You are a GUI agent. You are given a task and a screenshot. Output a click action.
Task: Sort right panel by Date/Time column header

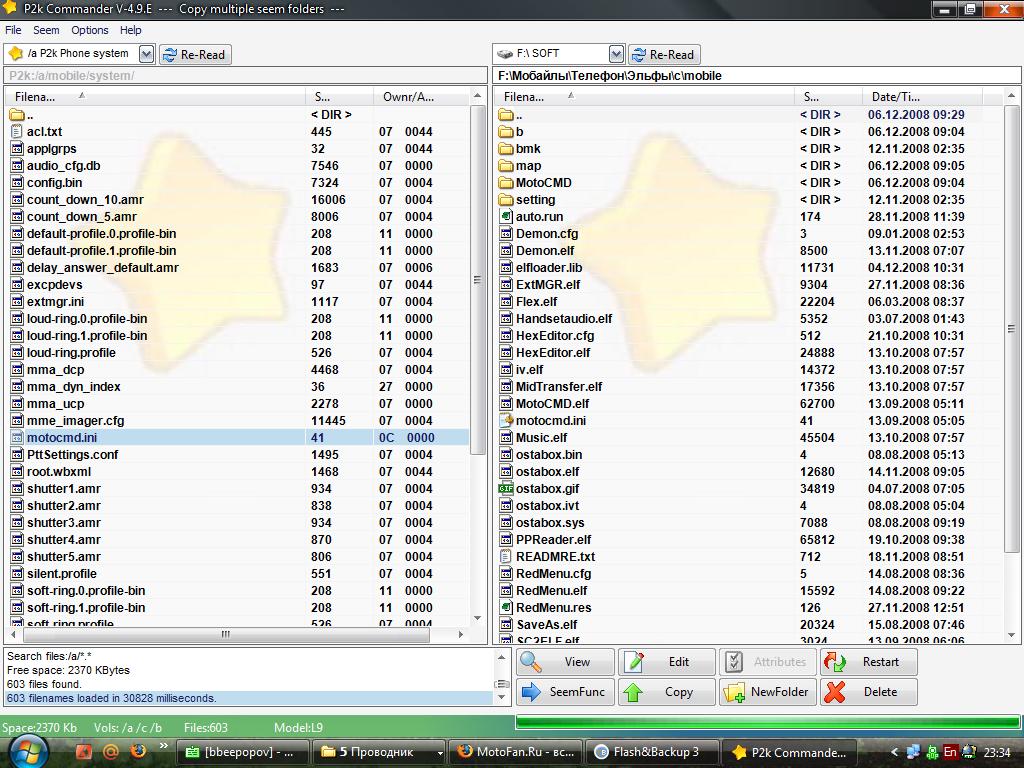[922, 97]
